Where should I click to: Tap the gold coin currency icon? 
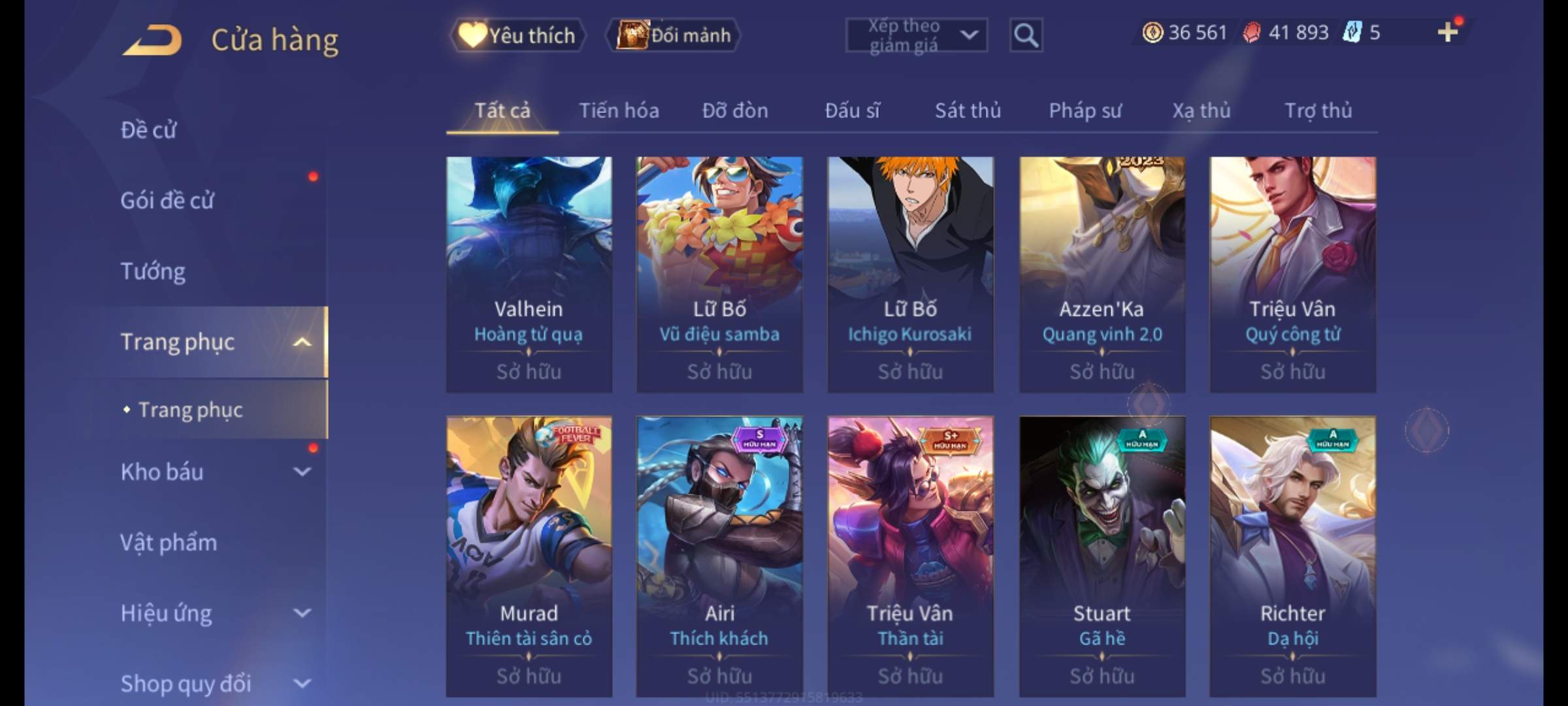point(1152,32)
